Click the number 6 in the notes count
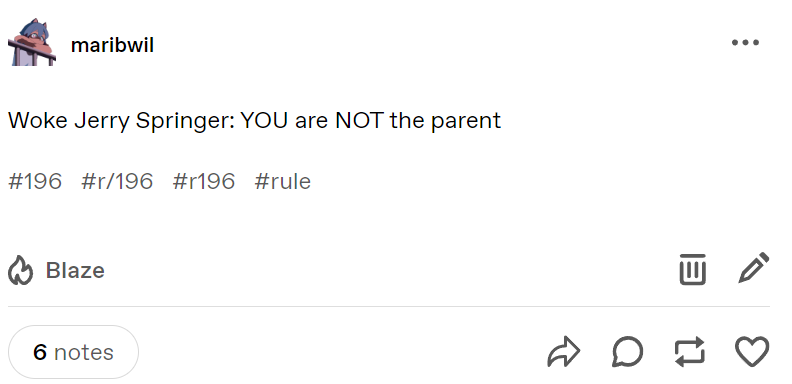The height and width of the screenshot is (384, 792). point(40,352)
